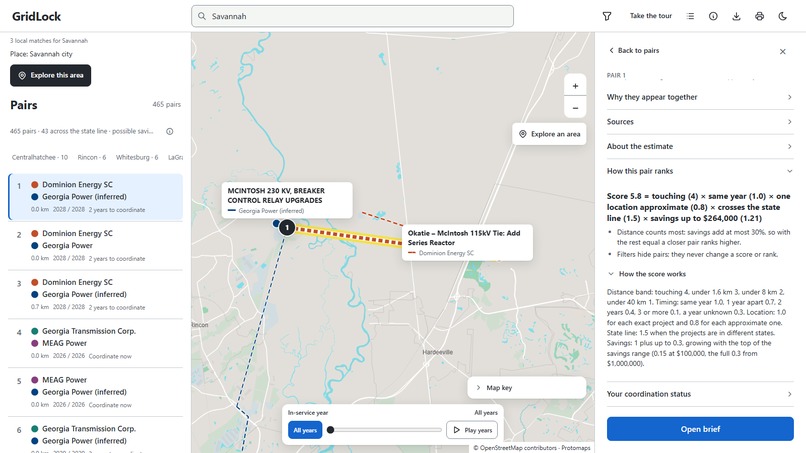Screen dimensions: 806x453
Task: Click Play years button
Action: [472, 430]
